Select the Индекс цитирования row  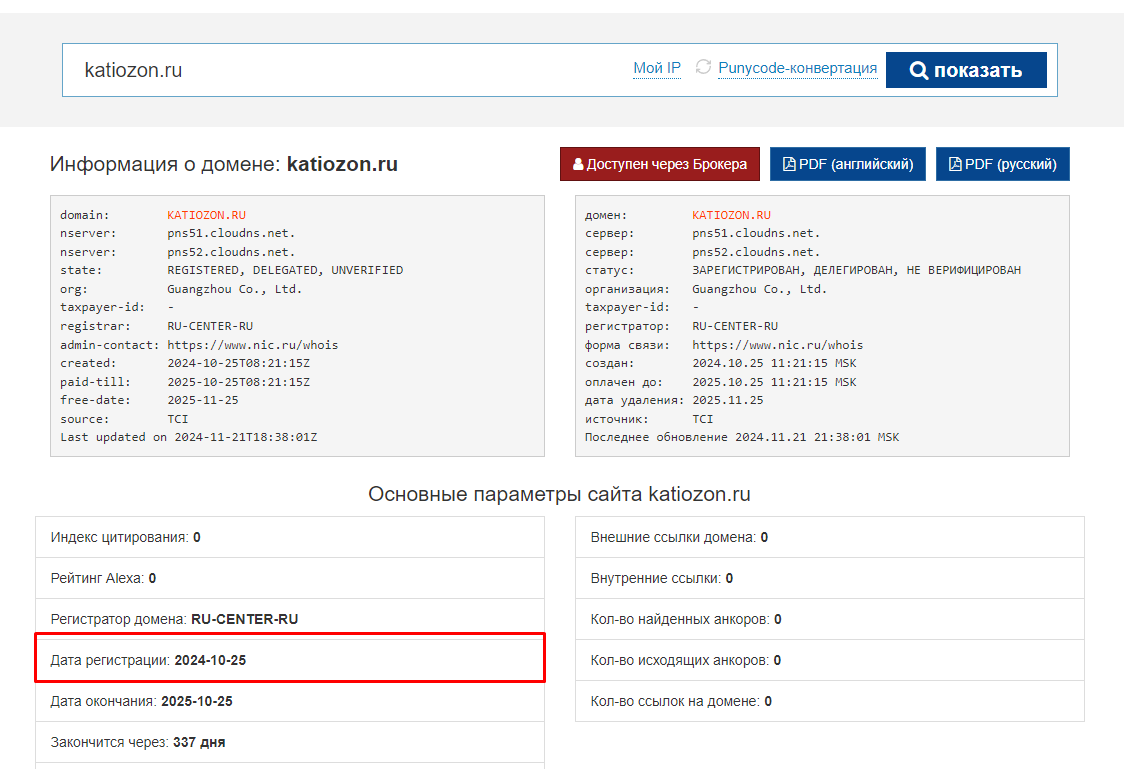pos(290,537)
